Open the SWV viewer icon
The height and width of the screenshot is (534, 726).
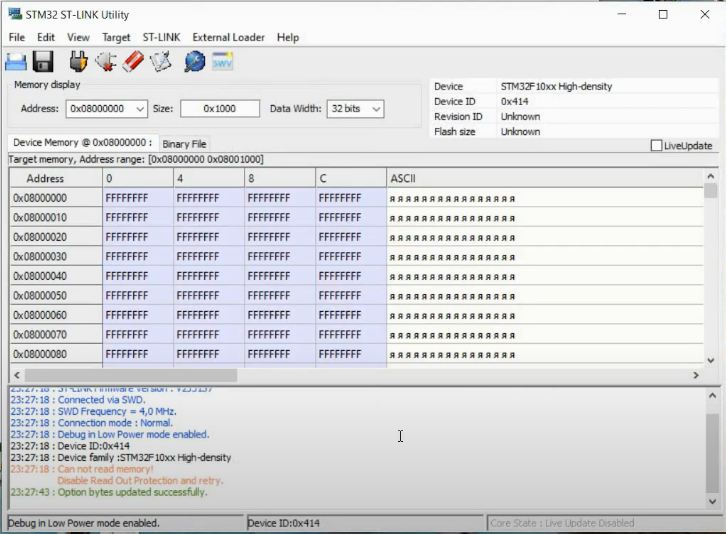point(222,62)
